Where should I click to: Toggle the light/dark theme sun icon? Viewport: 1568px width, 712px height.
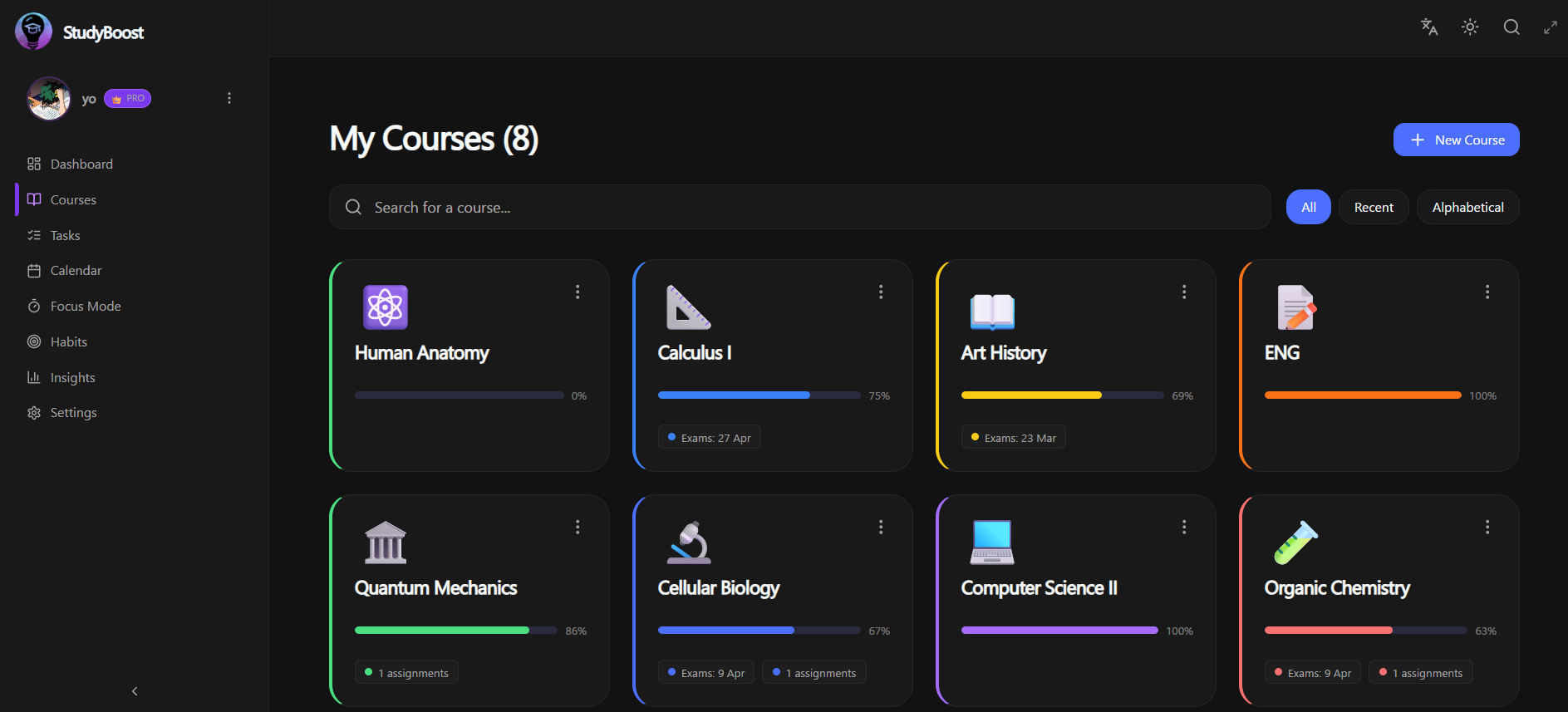(1470, 27)
